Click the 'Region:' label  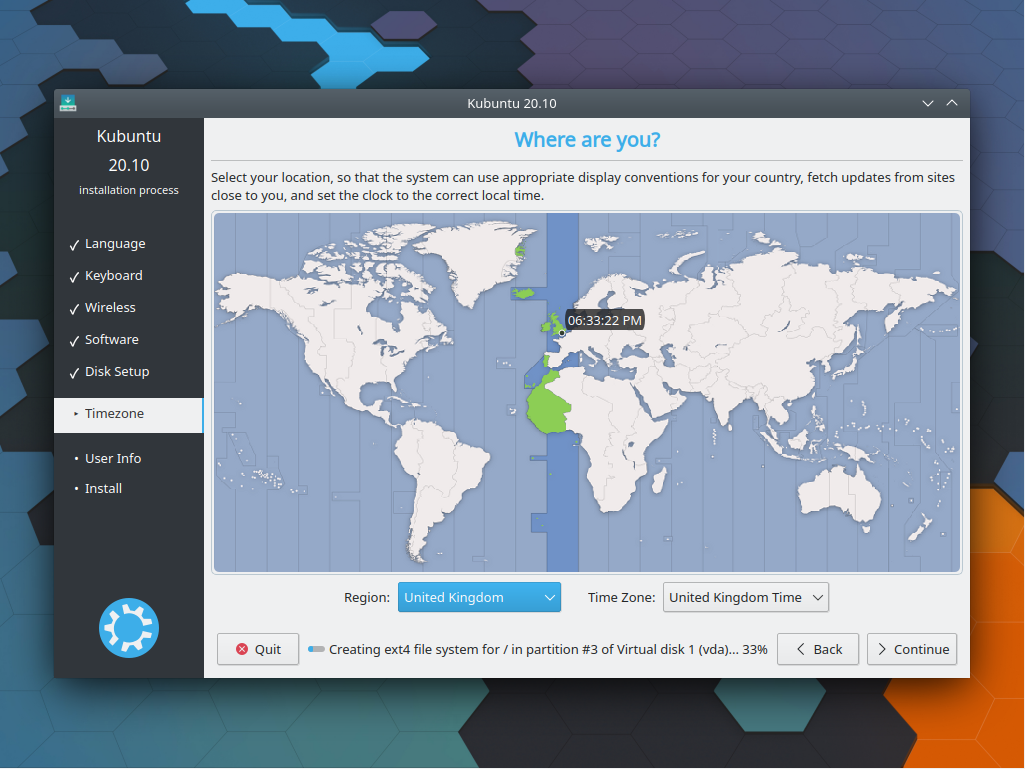click(x=367, y=597)
